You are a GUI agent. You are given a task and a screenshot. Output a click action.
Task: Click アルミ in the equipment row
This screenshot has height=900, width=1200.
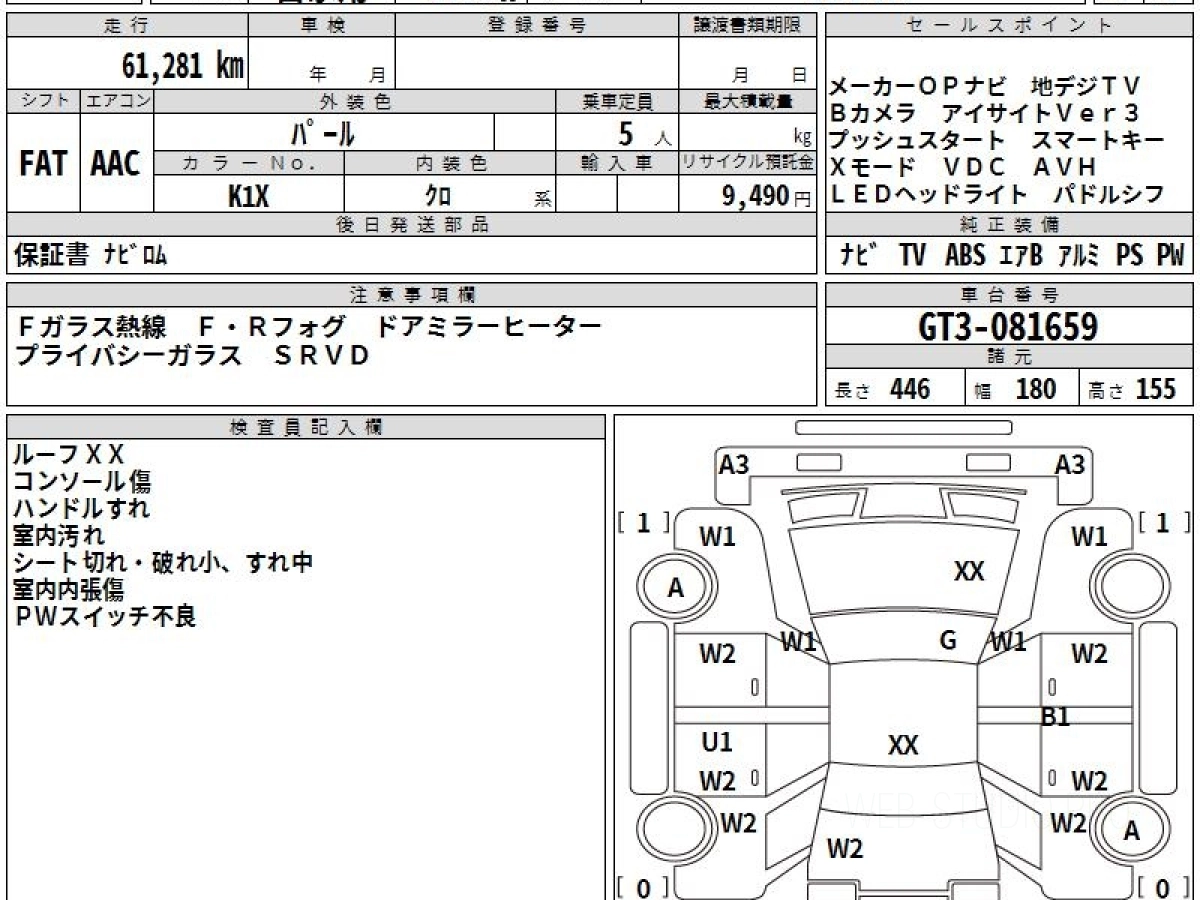[1078, 256]
